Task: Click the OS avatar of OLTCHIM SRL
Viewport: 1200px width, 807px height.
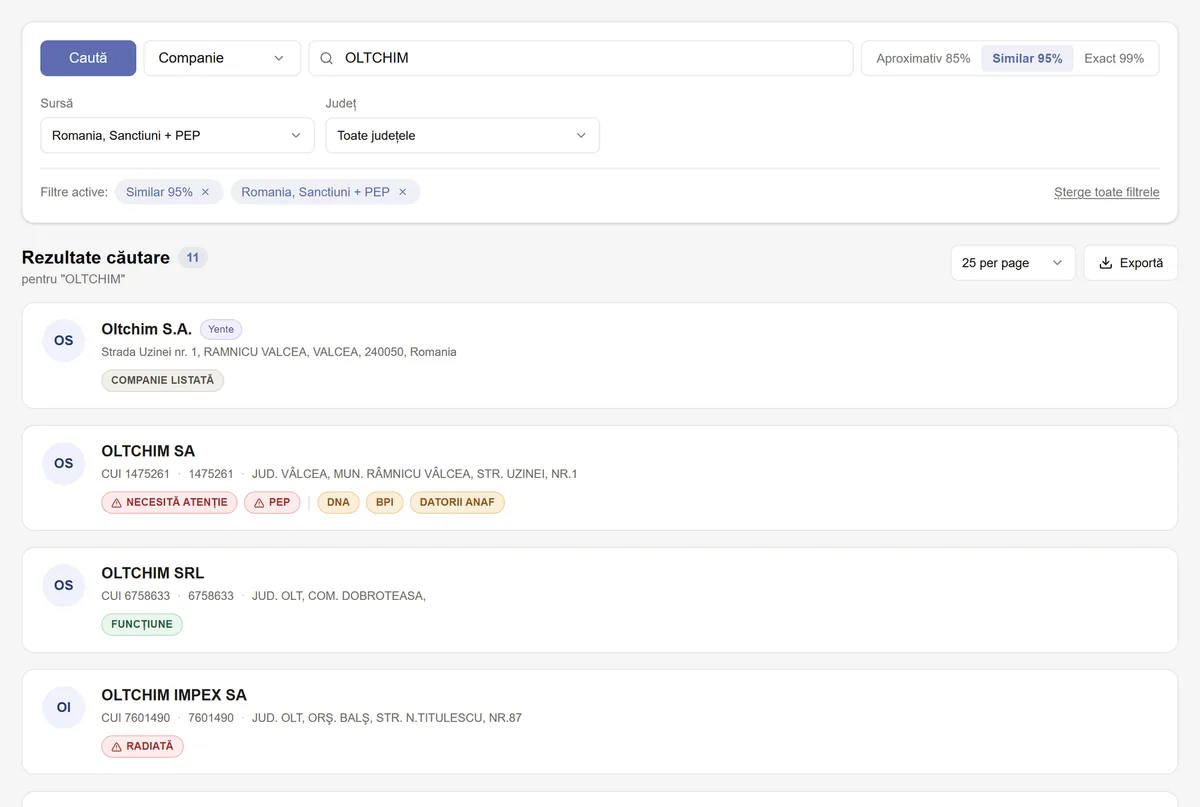Action: pos(64,585)
